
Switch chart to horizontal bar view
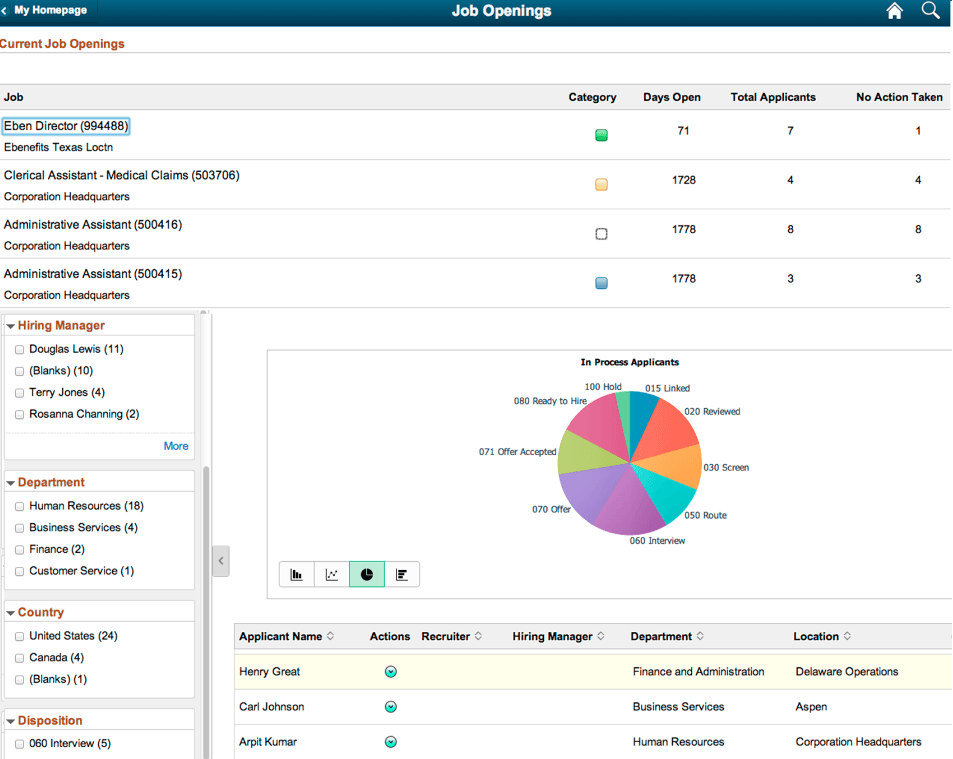click(402, 574)
